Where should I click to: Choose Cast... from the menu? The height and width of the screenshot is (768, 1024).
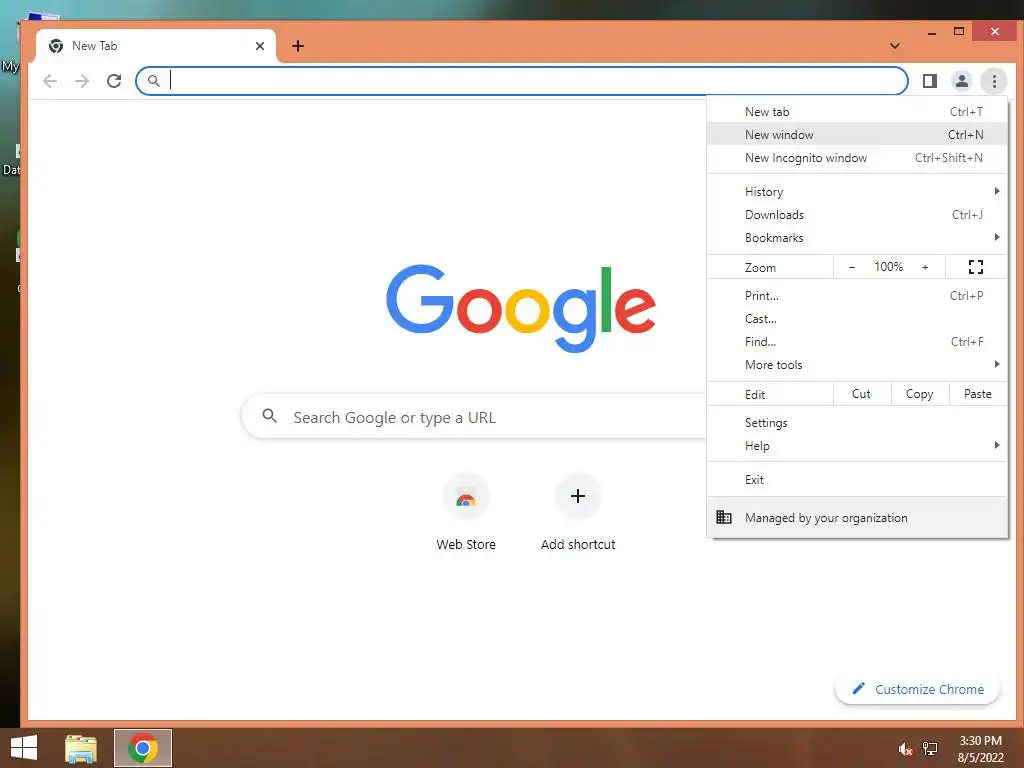click(x=857, y=319)
